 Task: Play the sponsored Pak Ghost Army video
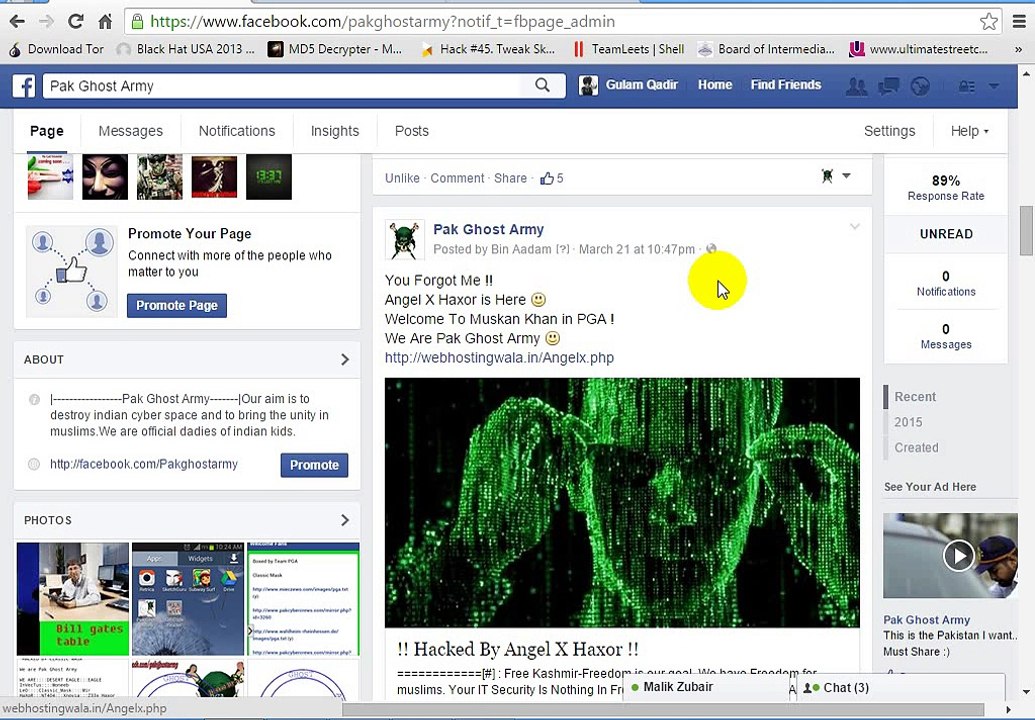click(958, 556)
